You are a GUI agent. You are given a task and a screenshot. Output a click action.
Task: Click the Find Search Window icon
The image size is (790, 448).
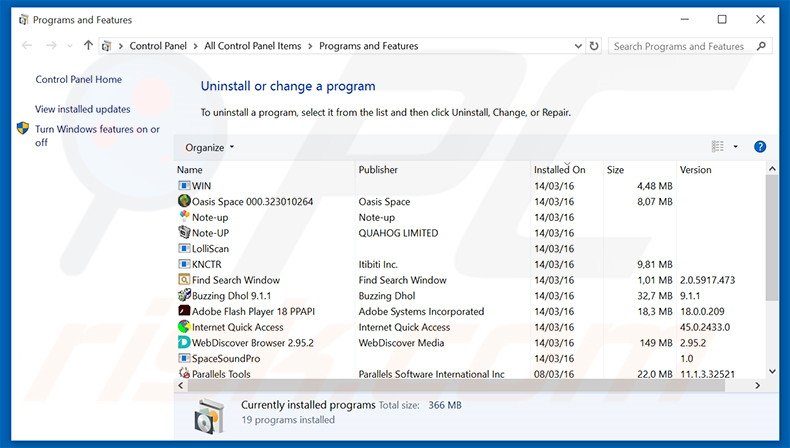[x=184, y=279]
